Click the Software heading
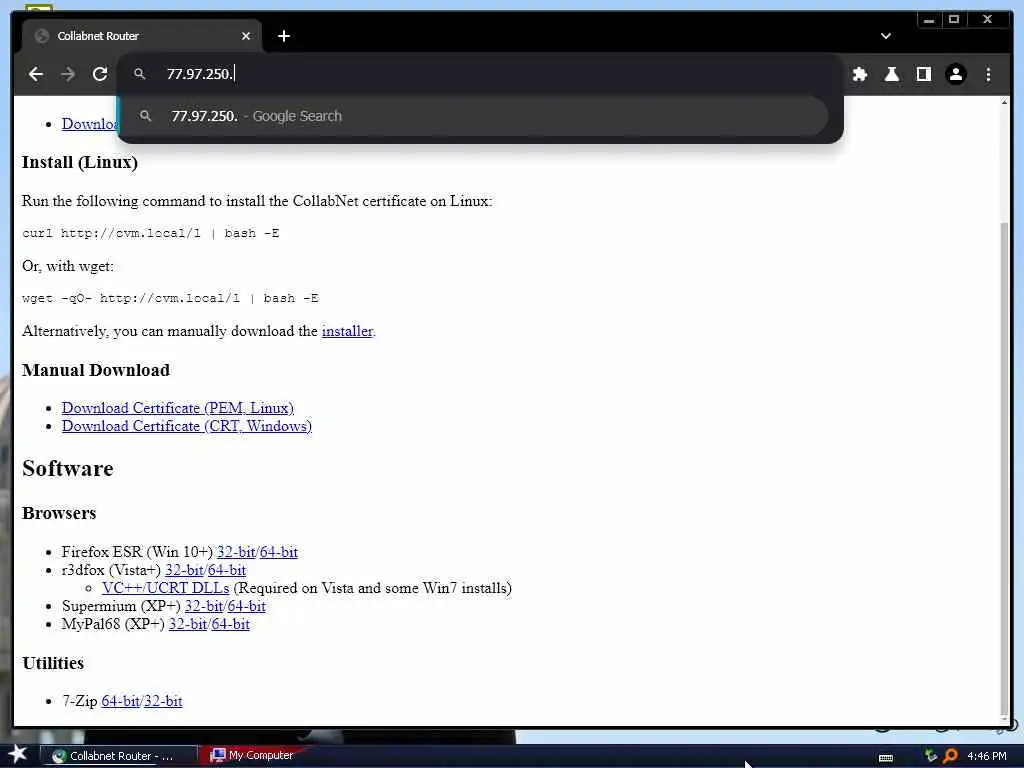Viewport: 1024px width, 768px height. click(68, 469)
